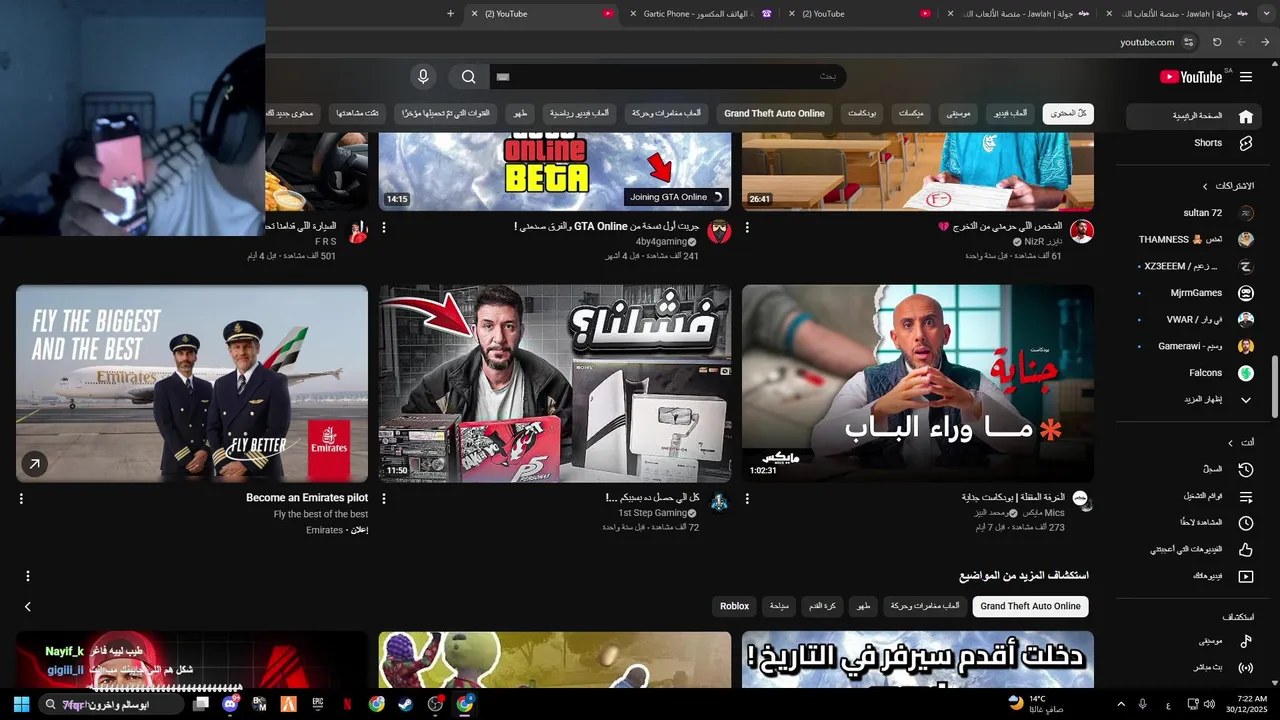Open Steam from the taskbar
The image size is (1280, 720).
pyautogui.click(x=406, y=704)
